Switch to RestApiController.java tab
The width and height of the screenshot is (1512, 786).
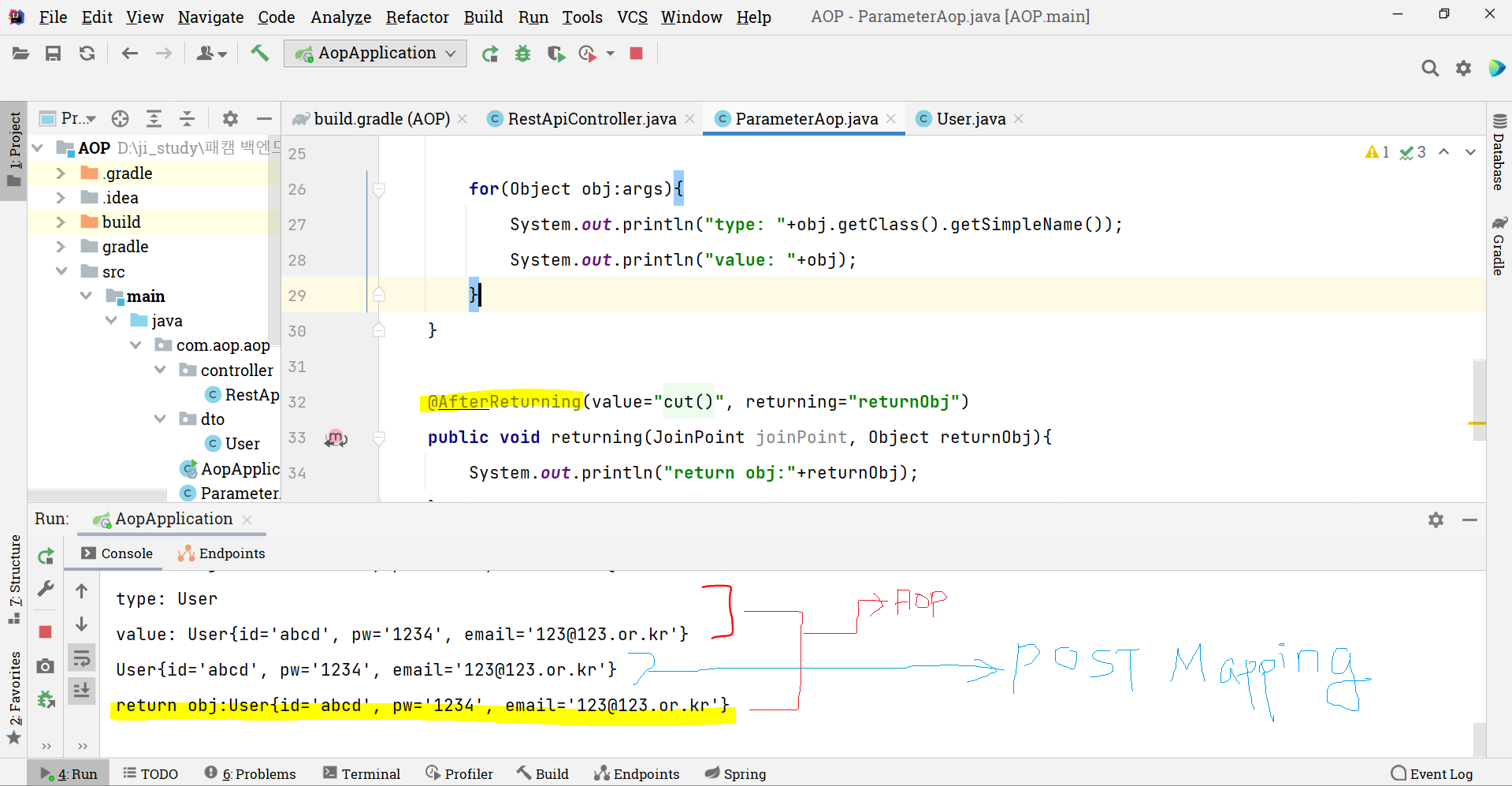click(x=591, y=118)
